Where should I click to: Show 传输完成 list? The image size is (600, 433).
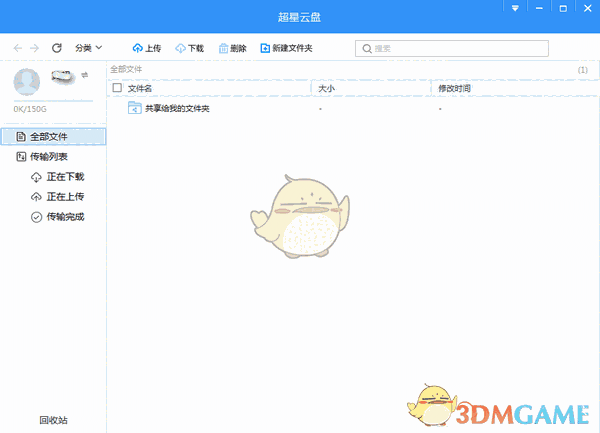(57, 217)
